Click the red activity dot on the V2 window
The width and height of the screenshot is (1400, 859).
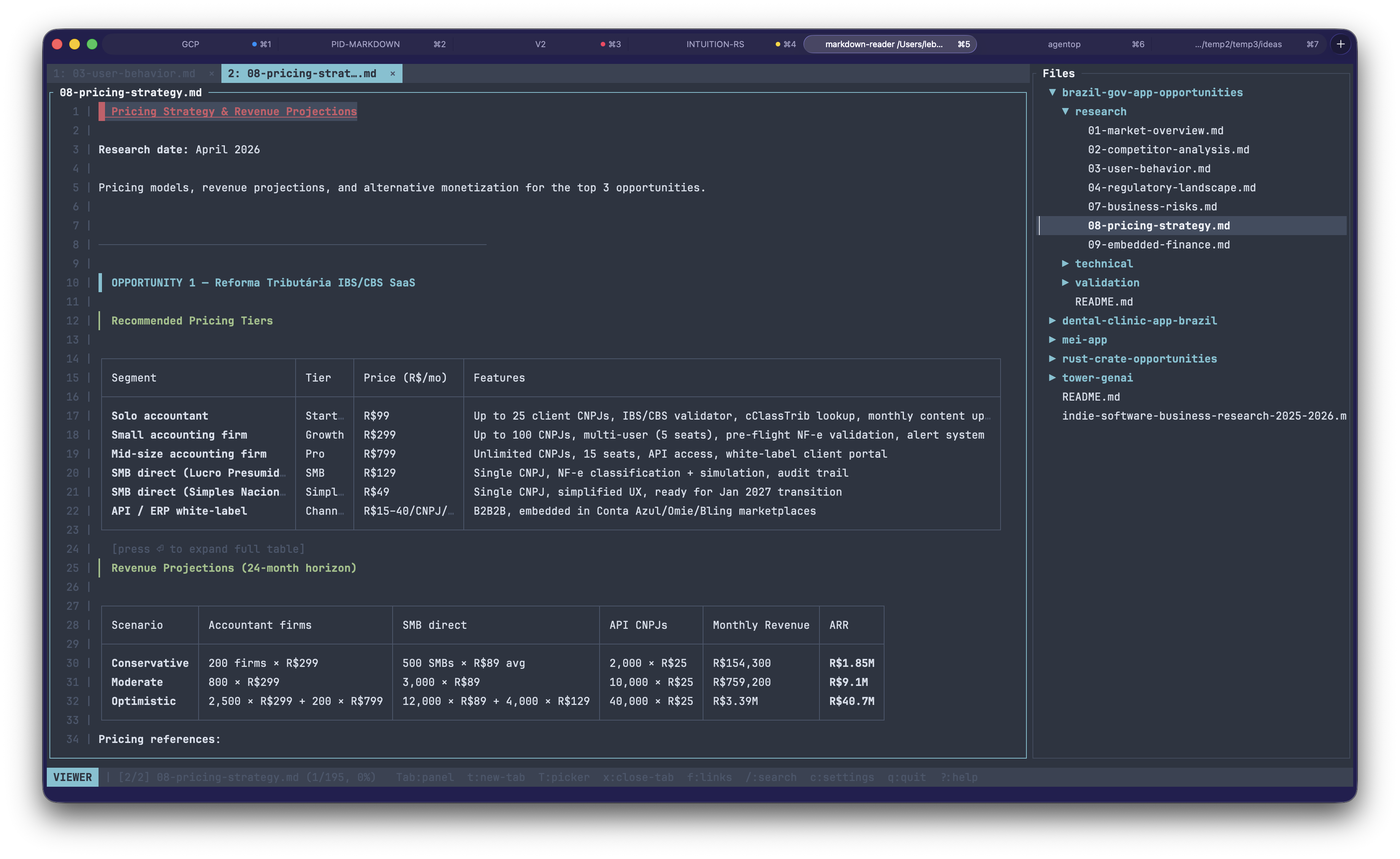(602, 44)
